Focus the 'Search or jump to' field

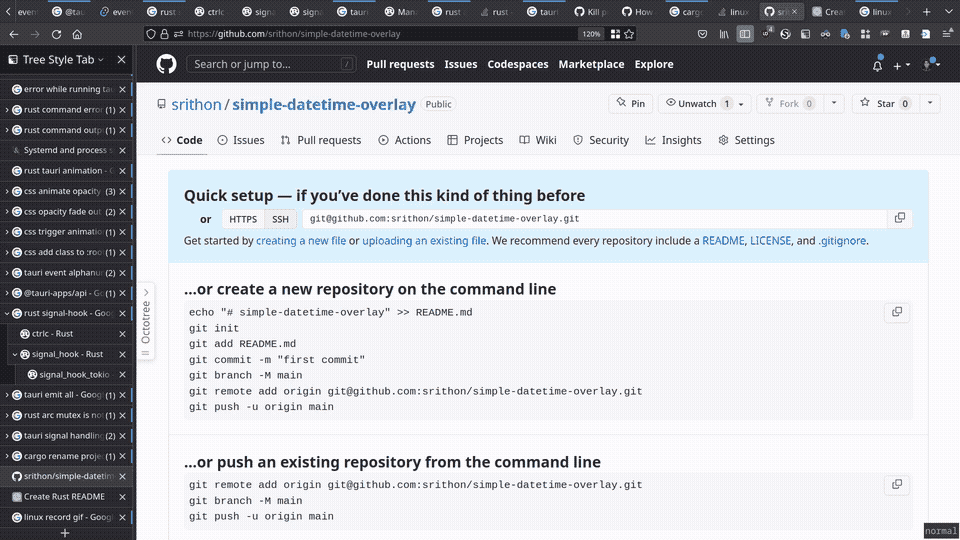[271, 64]
